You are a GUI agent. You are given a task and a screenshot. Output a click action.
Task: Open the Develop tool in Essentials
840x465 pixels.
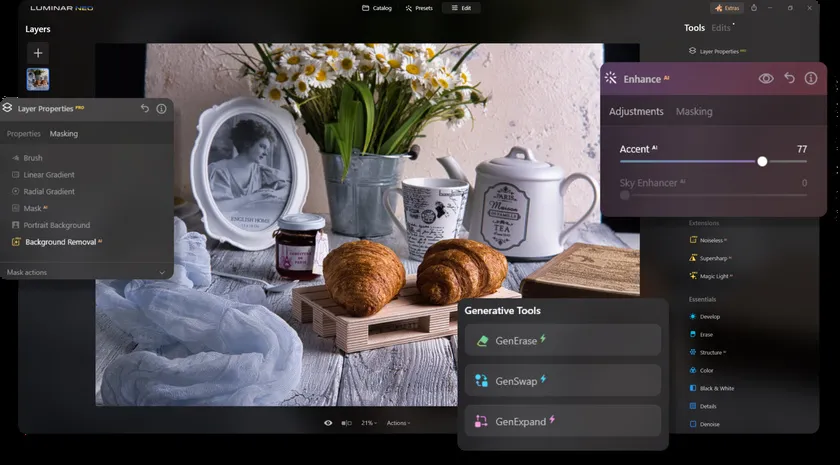pyautogui.click(x=709, y=317)
